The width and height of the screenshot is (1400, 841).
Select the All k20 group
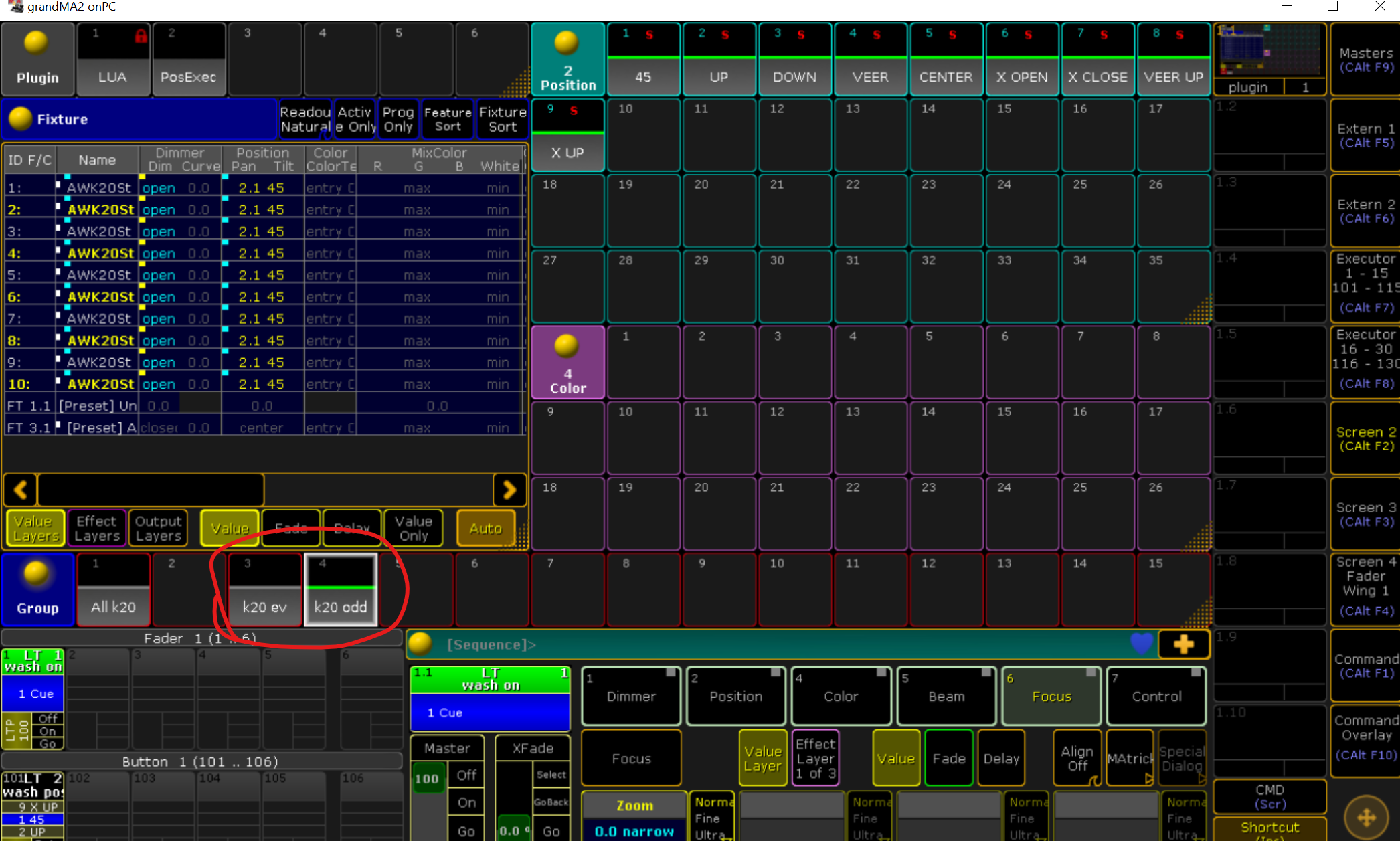click(113, 590)
